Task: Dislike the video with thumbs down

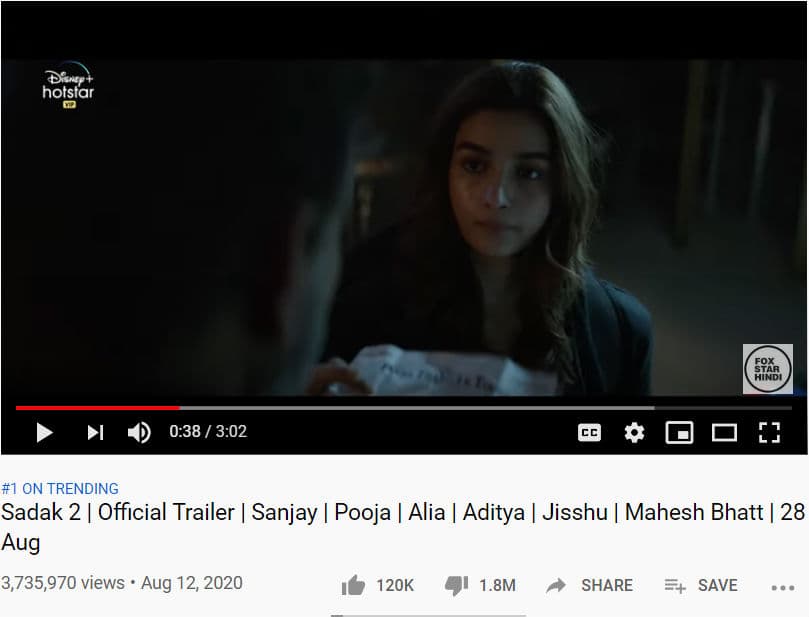Action: pyautogui.click(x=456, y=586)
